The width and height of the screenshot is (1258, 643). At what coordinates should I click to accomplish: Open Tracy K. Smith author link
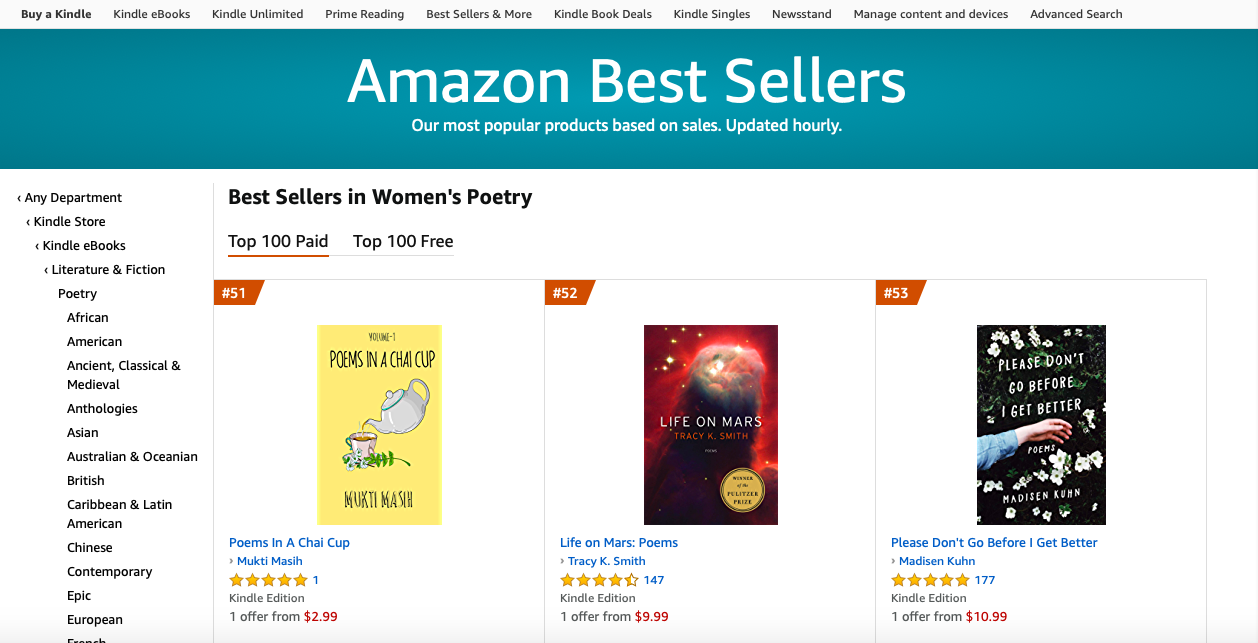coord(606,561)
